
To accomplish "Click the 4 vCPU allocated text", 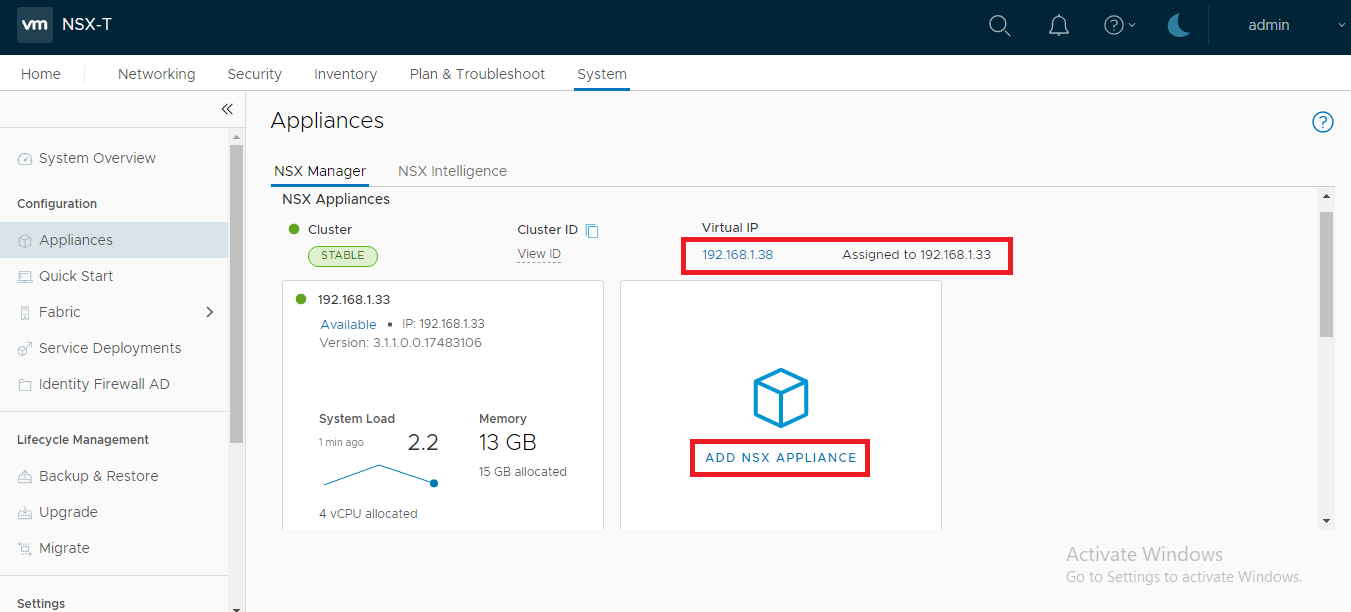I will [x=368, y=513].
